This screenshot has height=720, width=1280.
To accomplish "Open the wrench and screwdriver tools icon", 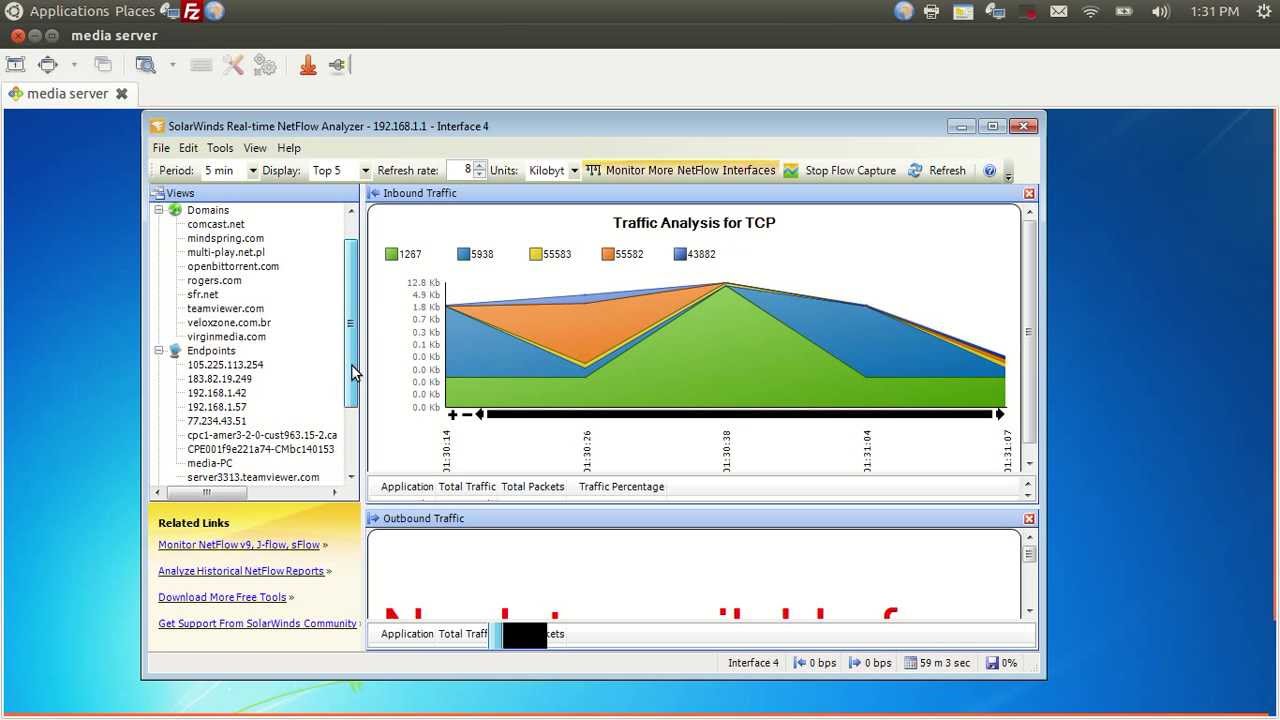I will pos(233,65).
